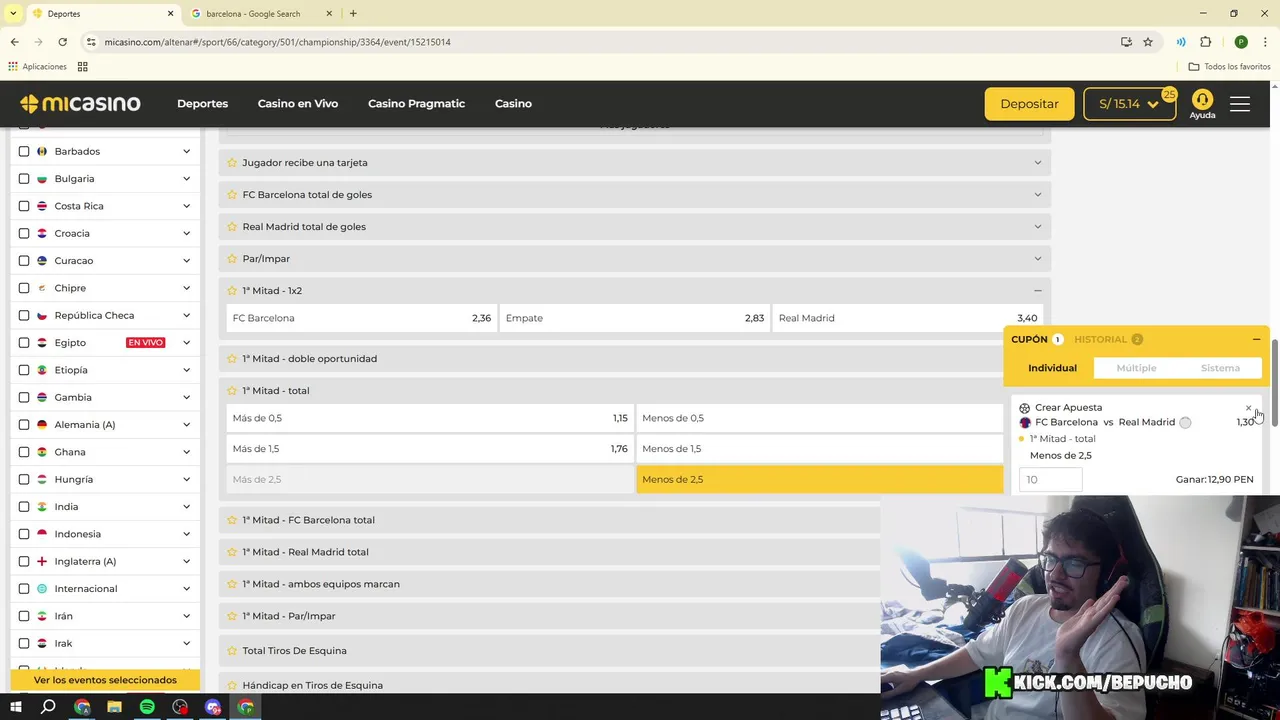The height and width of the screenshot is (720, 1280).
Task: Check the Bulgaria checkbox
Action: 24,178
